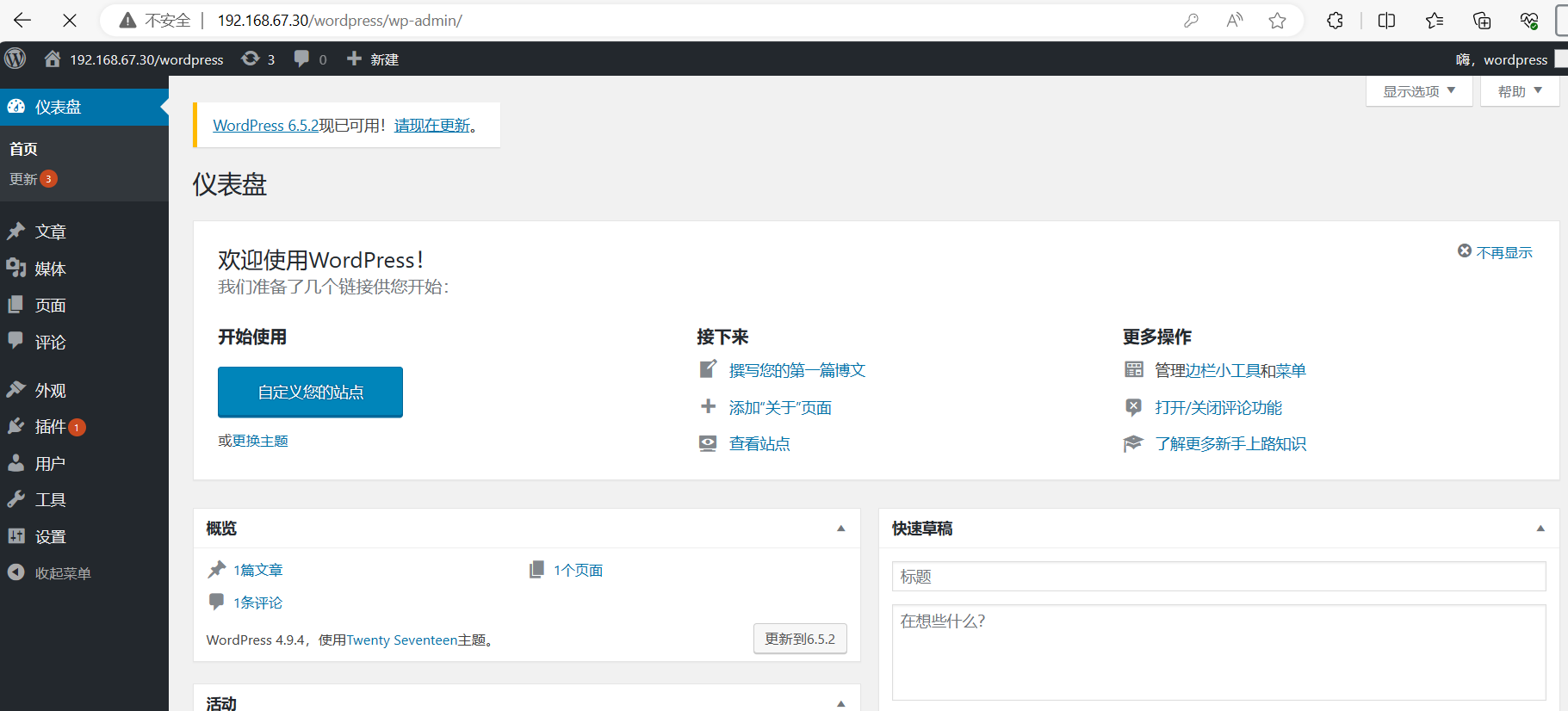Click 自定义您的站点 button
The height and width of the screenshot is (711, 1568).
[310, 392]
